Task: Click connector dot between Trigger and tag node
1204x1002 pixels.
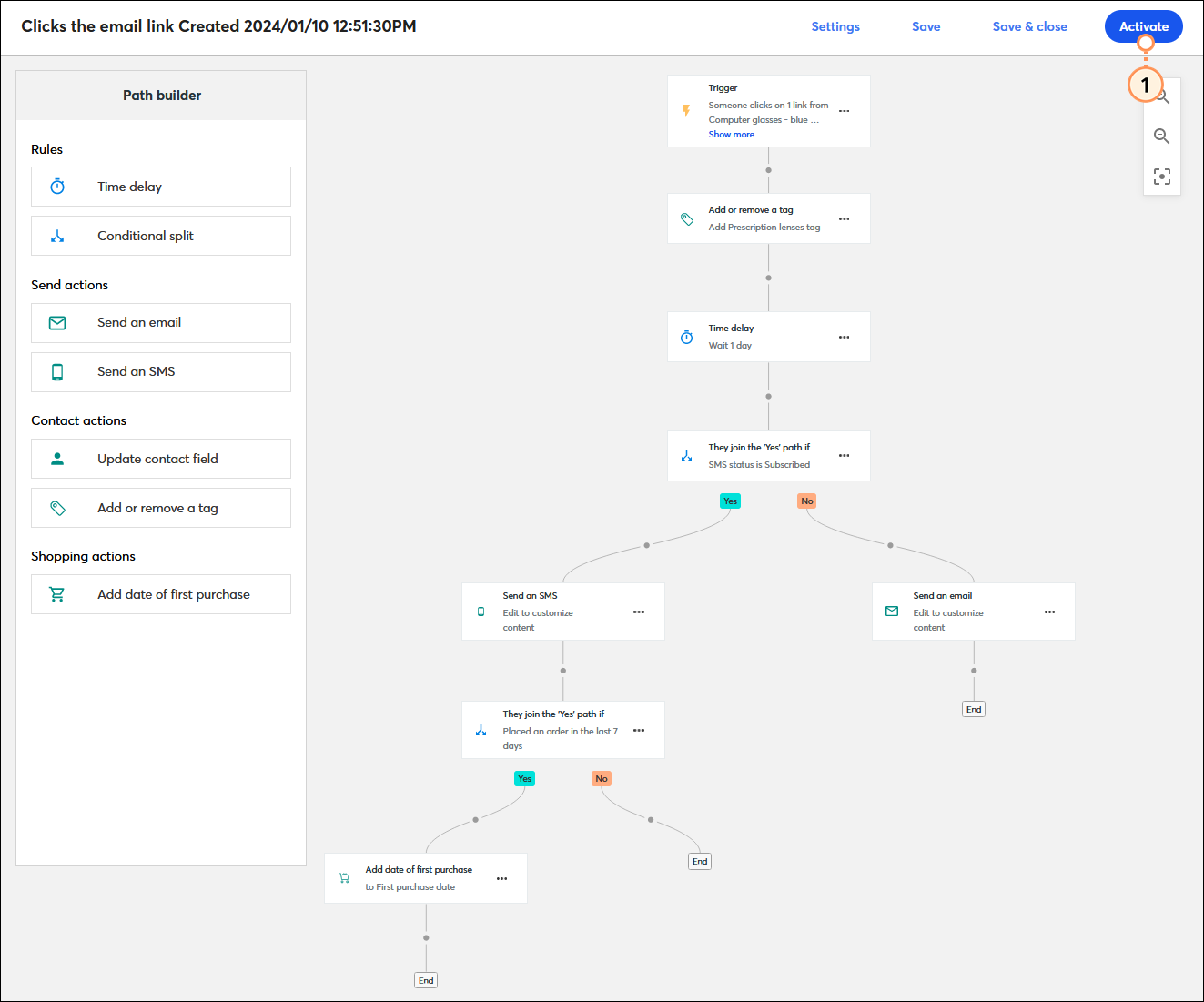Action: (x=769, y=170)
